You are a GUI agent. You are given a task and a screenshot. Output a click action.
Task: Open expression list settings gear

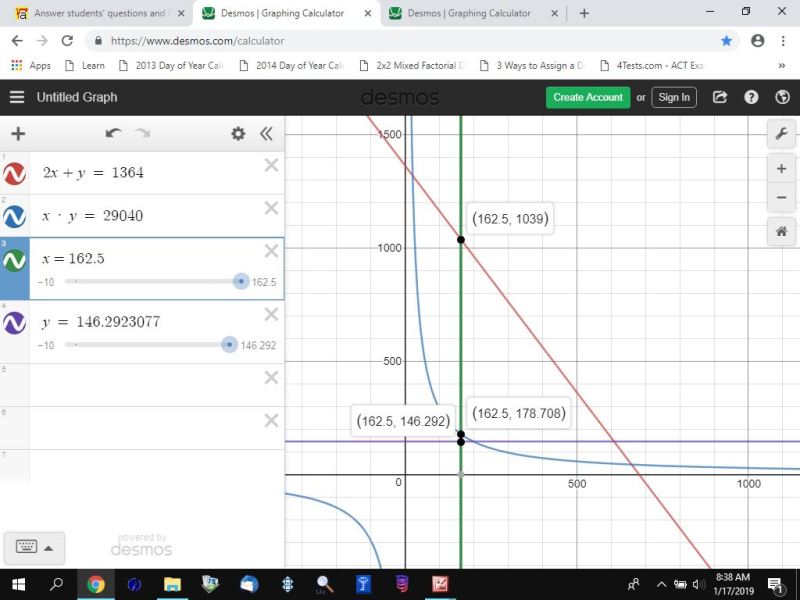238,134
